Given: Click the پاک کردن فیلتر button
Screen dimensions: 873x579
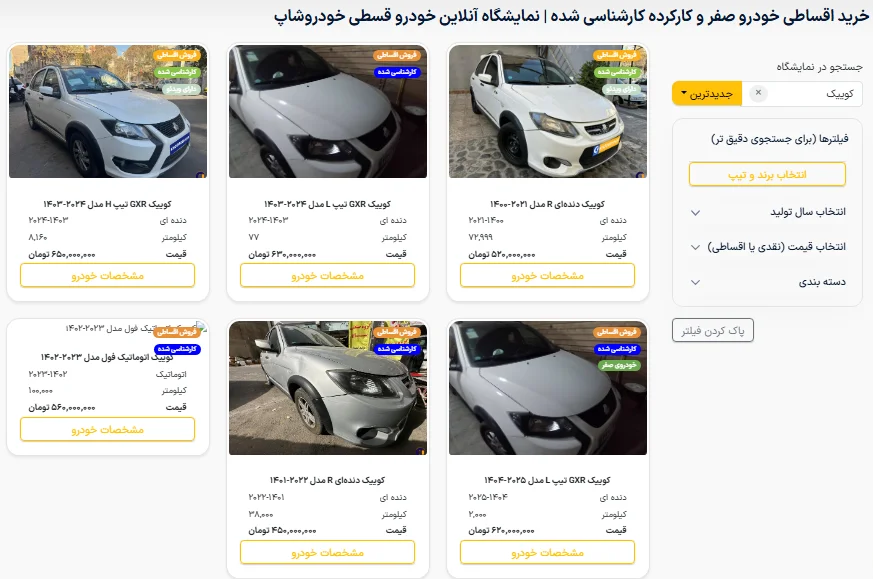Looking at the screenshot, I should [x=713, y=331].
